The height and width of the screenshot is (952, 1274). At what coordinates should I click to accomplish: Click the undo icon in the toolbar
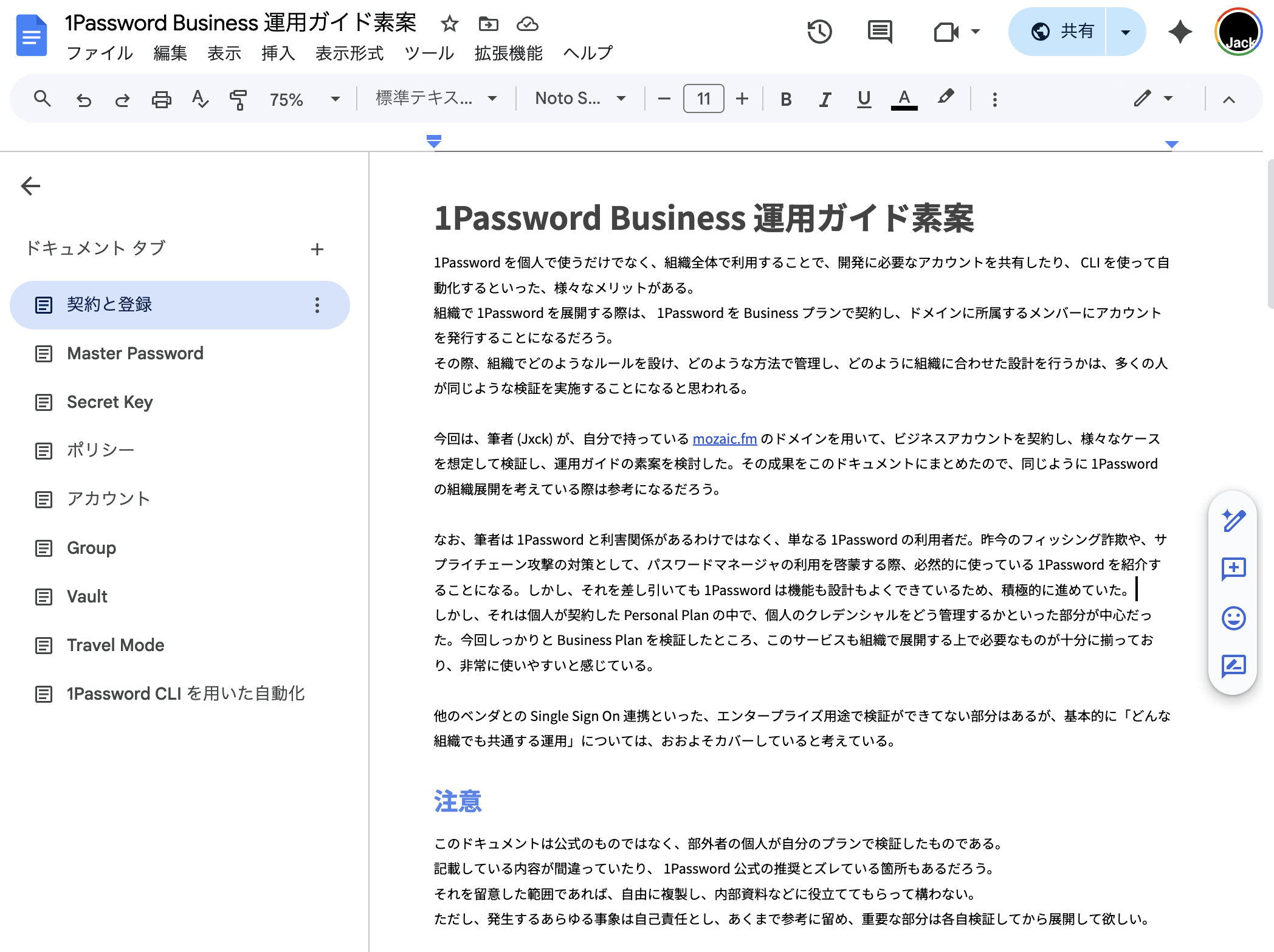pyautogui.click(x=84, y=98)
